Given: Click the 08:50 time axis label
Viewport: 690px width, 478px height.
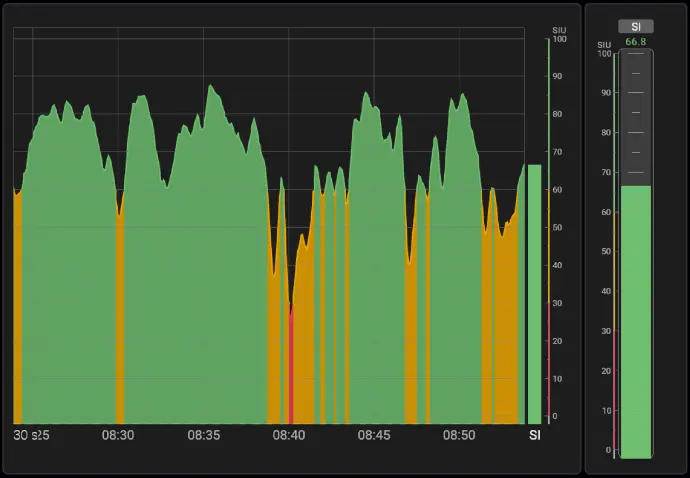Looking at the screenshot, I should [x=459, y=435].
